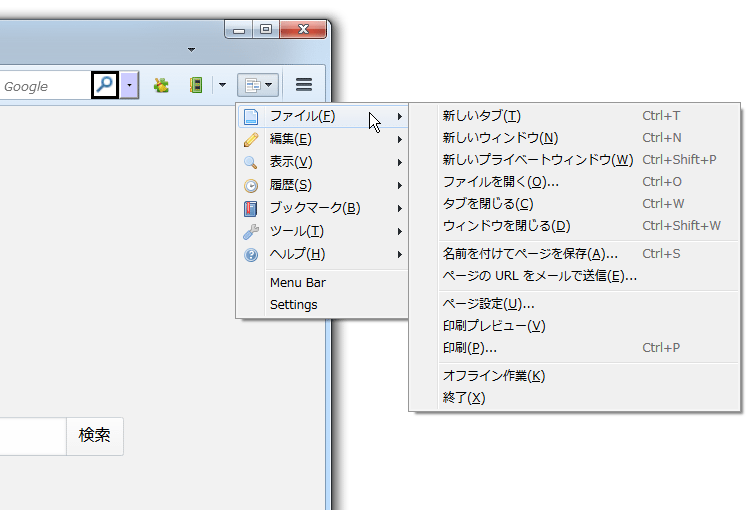
Task: Choose 名前を付けてページを保存(A)...
Action: [574, 254]
